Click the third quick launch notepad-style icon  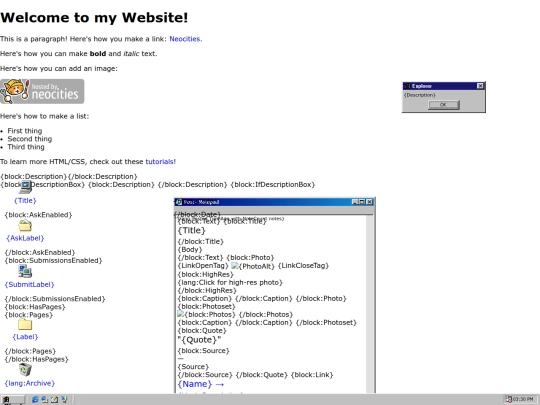coord(54,399)
